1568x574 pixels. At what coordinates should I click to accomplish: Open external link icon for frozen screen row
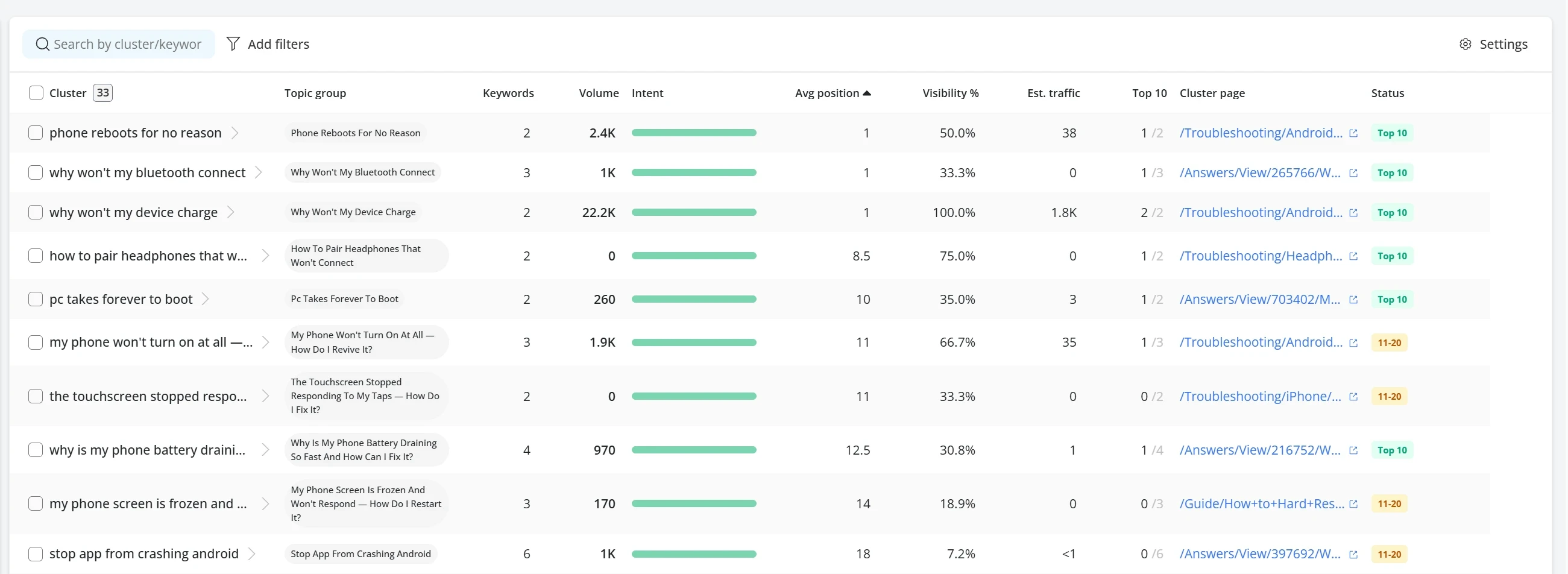[x=1353, y=504]
